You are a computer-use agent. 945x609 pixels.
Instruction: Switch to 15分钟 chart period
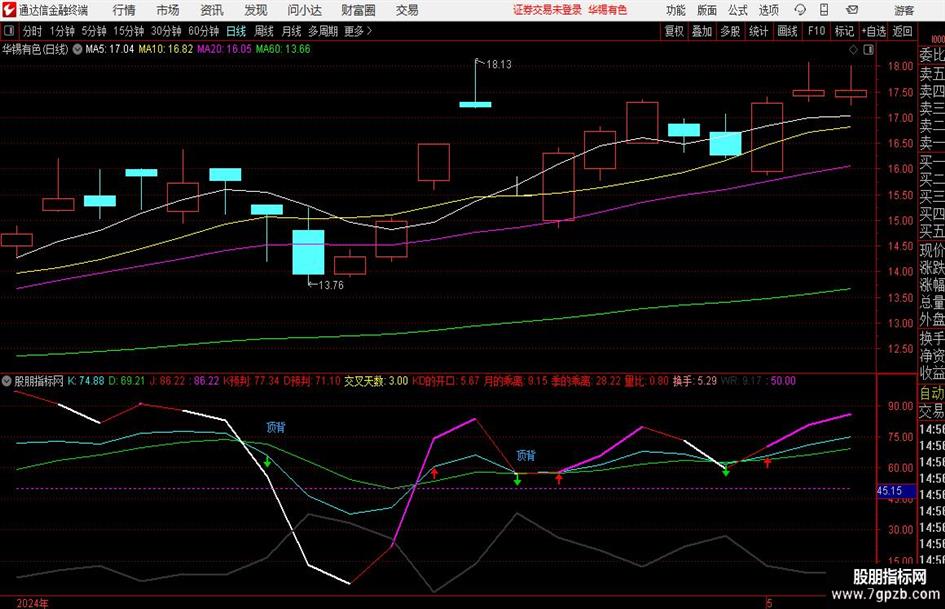click(129, 31)
